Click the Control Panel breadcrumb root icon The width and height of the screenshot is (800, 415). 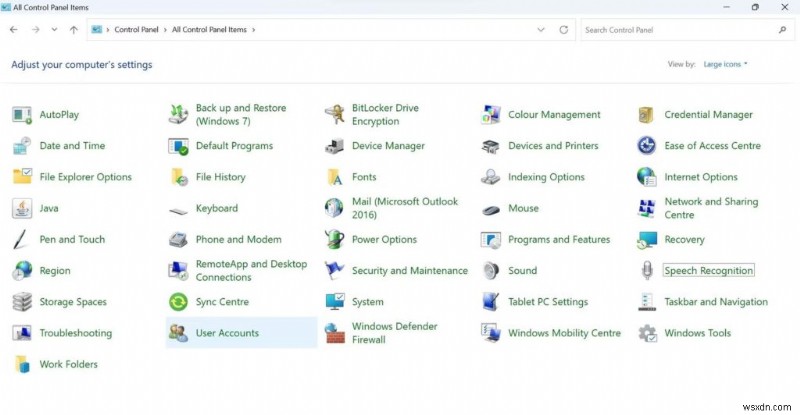[96, 30]
